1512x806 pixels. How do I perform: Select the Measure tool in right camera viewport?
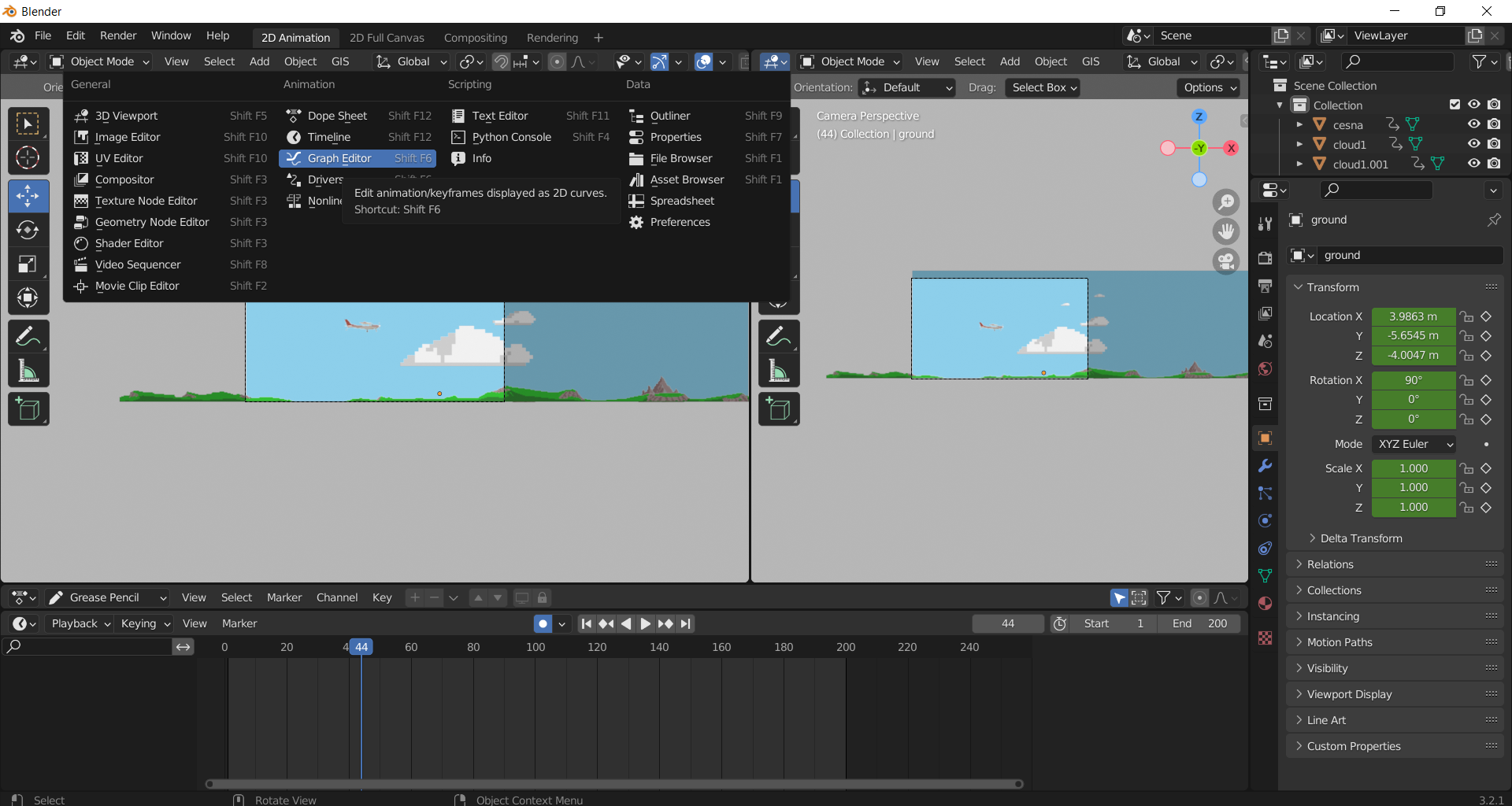coord(779,370)
